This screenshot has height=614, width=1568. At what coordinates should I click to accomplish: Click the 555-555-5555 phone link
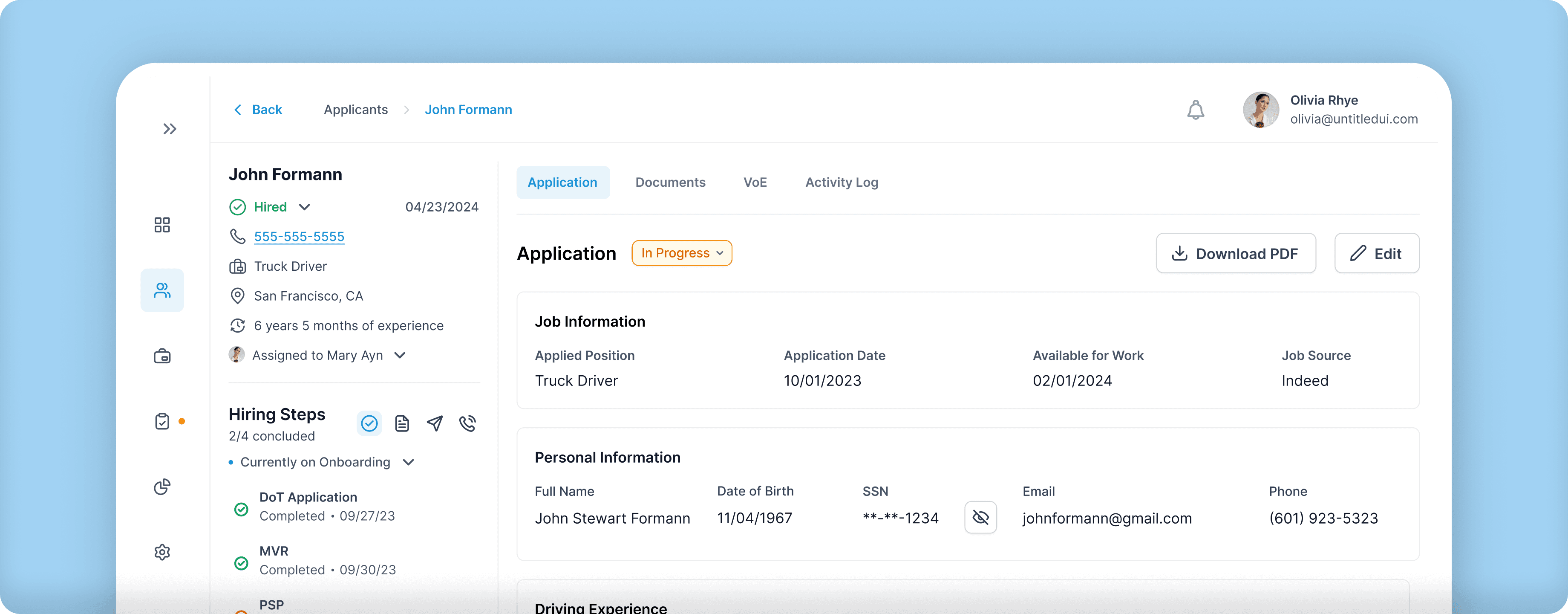click(x=299, y=236)
